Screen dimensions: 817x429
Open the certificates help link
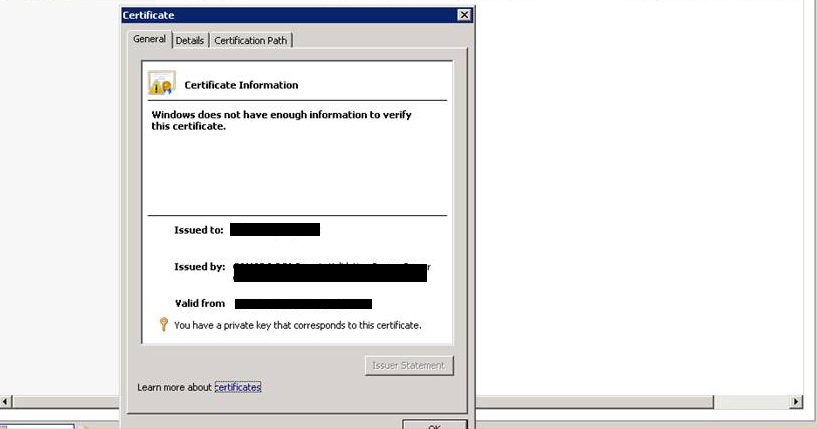click(238, 387)
